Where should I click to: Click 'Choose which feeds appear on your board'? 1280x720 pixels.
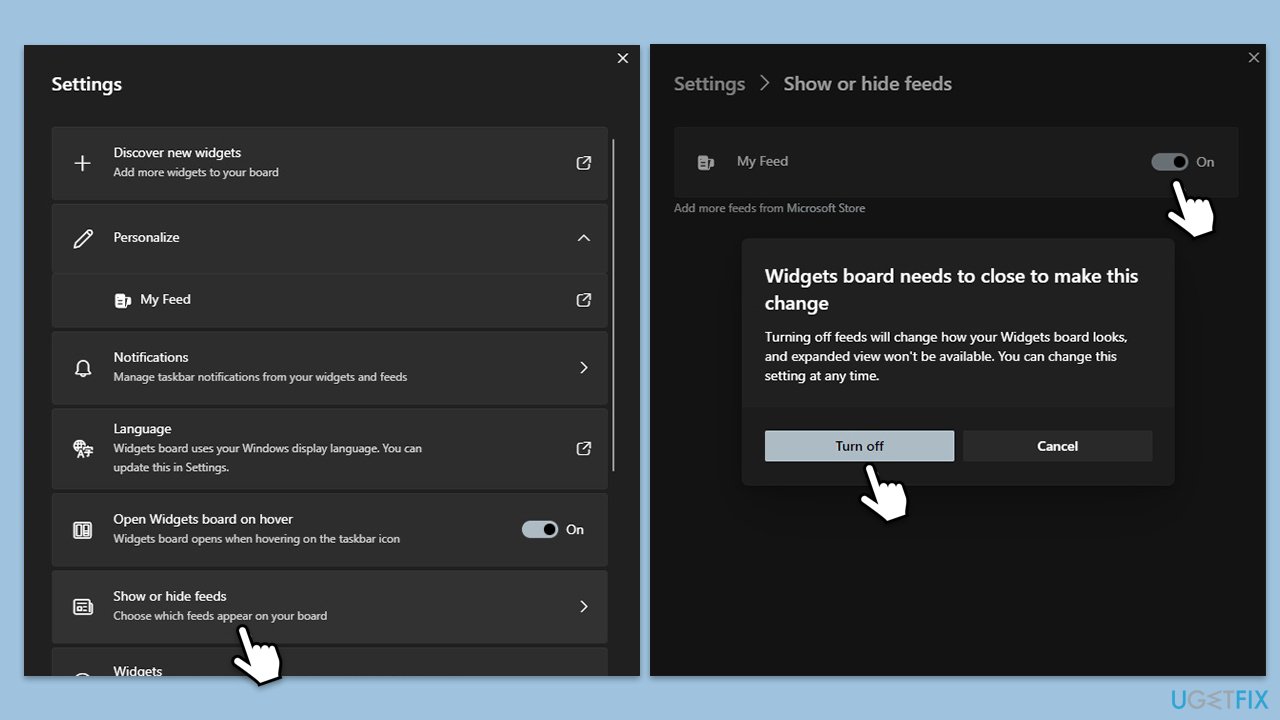pyautogui.click(x=220, y=616)
